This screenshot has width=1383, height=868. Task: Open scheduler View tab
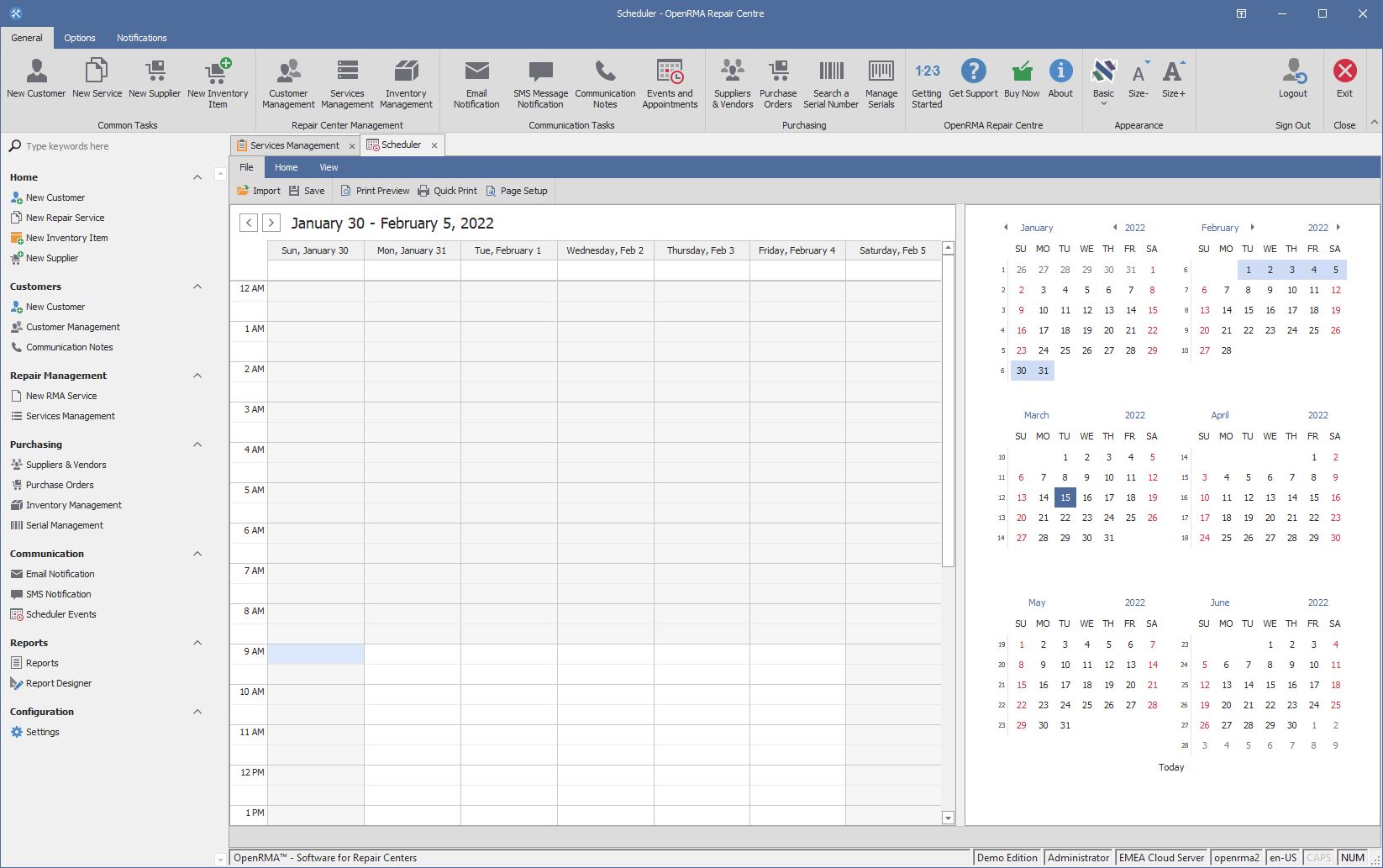point(329,167)
